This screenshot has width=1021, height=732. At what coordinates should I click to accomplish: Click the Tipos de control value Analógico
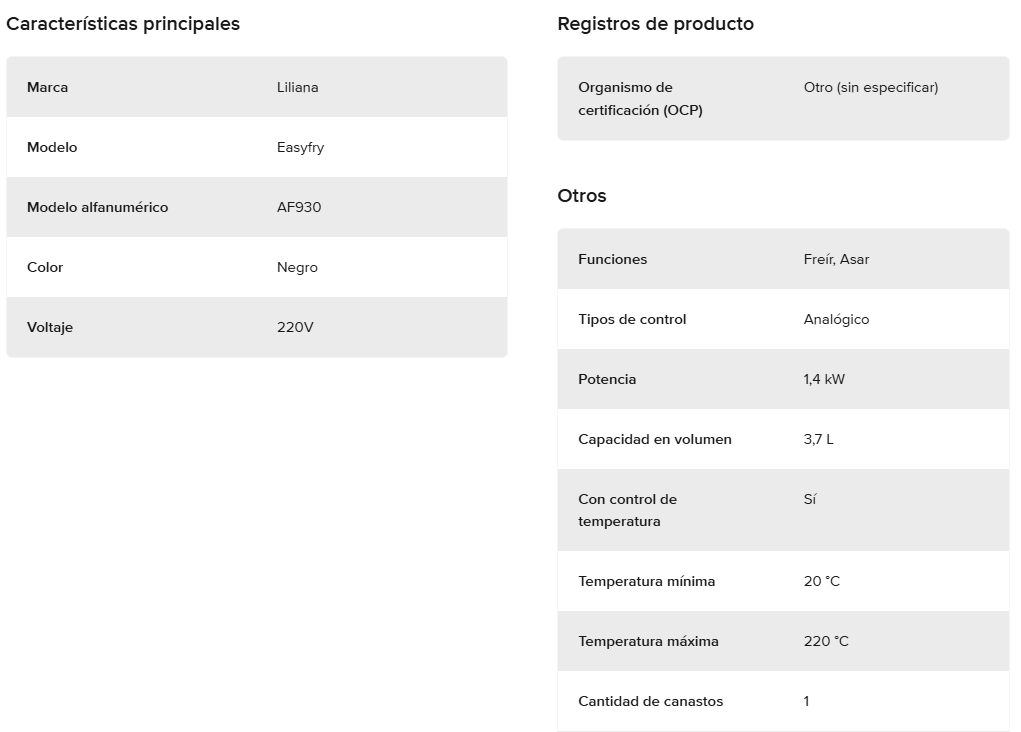[x=836, y=319]
